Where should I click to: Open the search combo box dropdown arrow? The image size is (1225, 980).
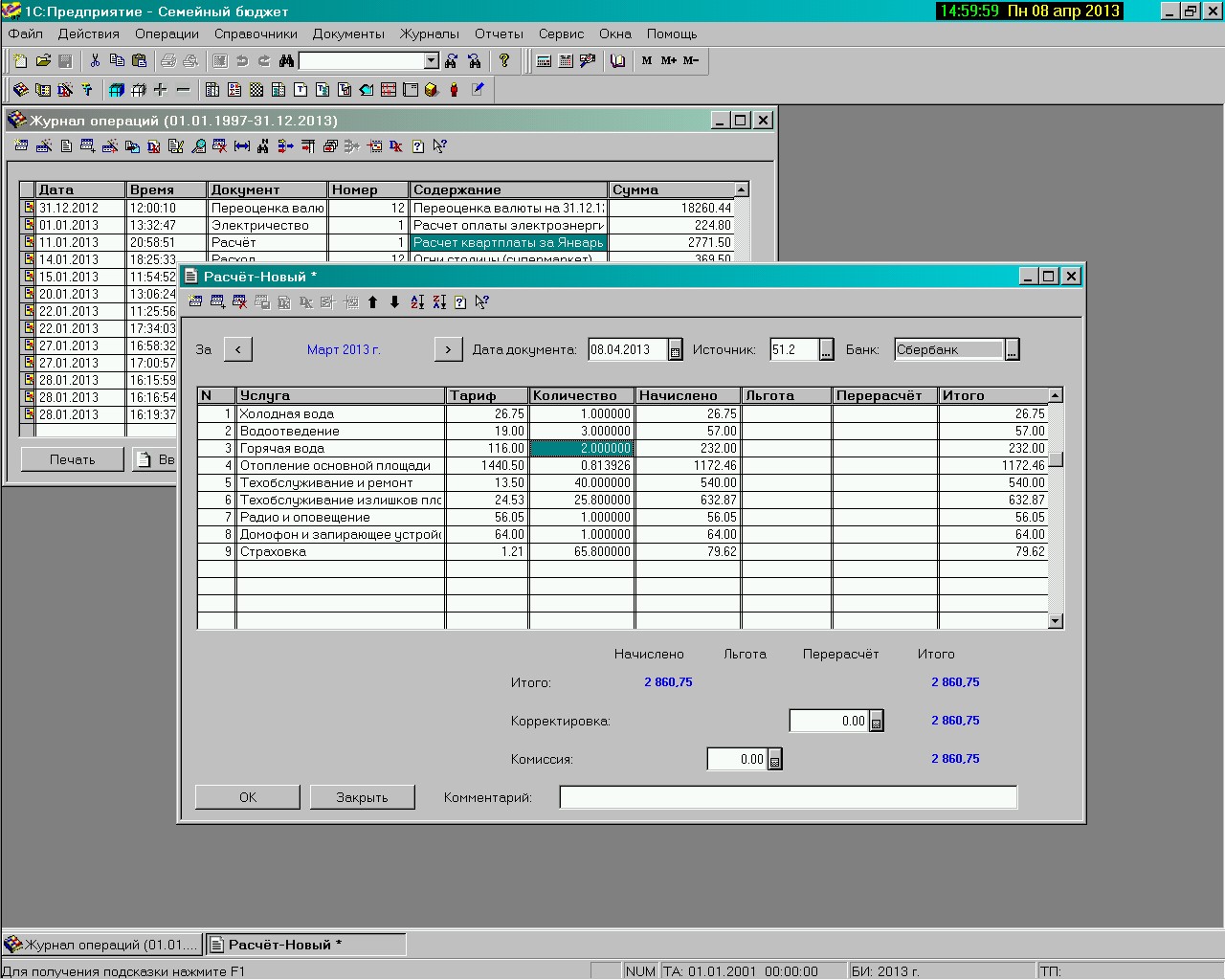click(x=431, y=61)
